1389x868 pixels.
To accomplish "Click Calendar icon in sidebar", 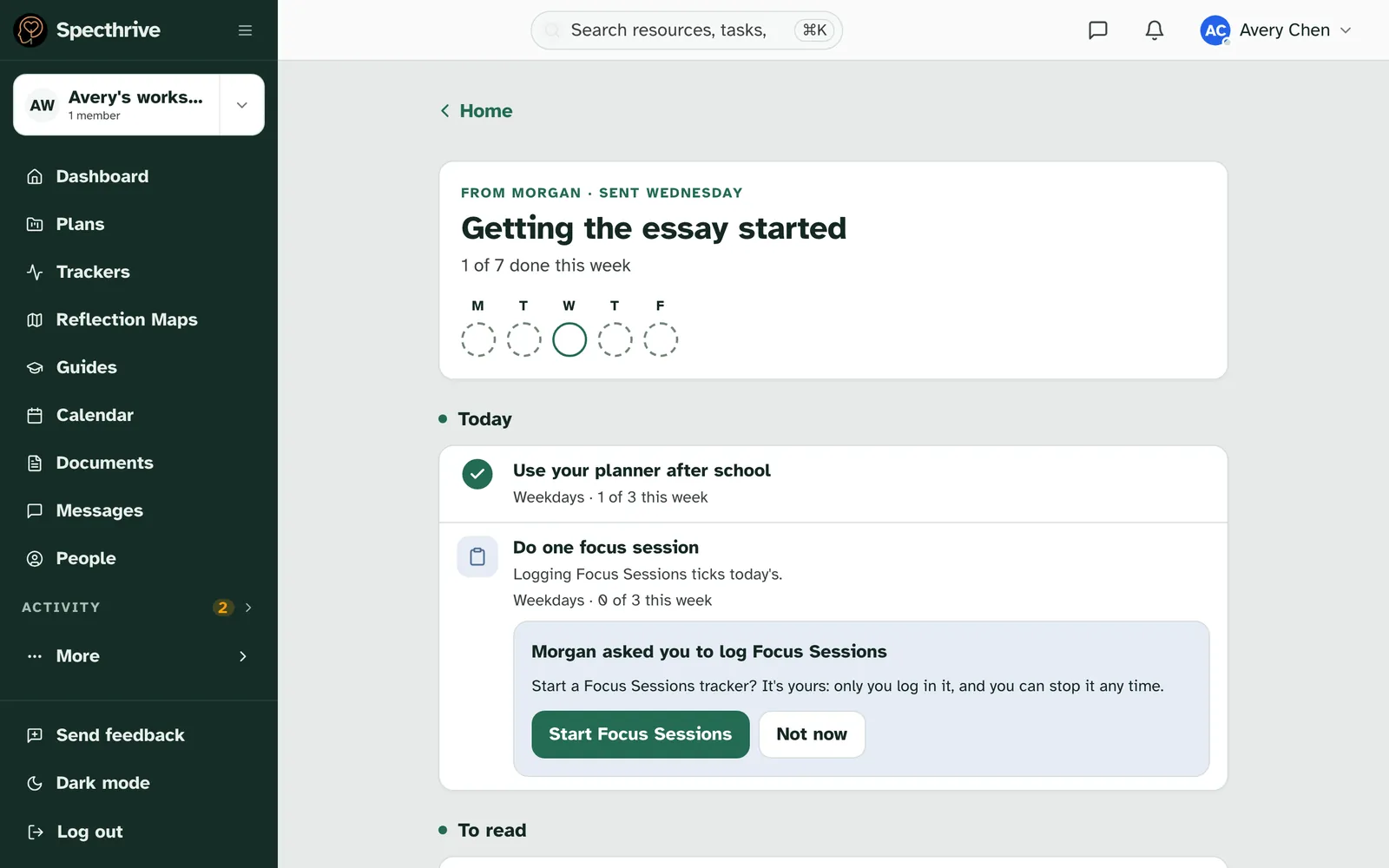I will (35, 416).
